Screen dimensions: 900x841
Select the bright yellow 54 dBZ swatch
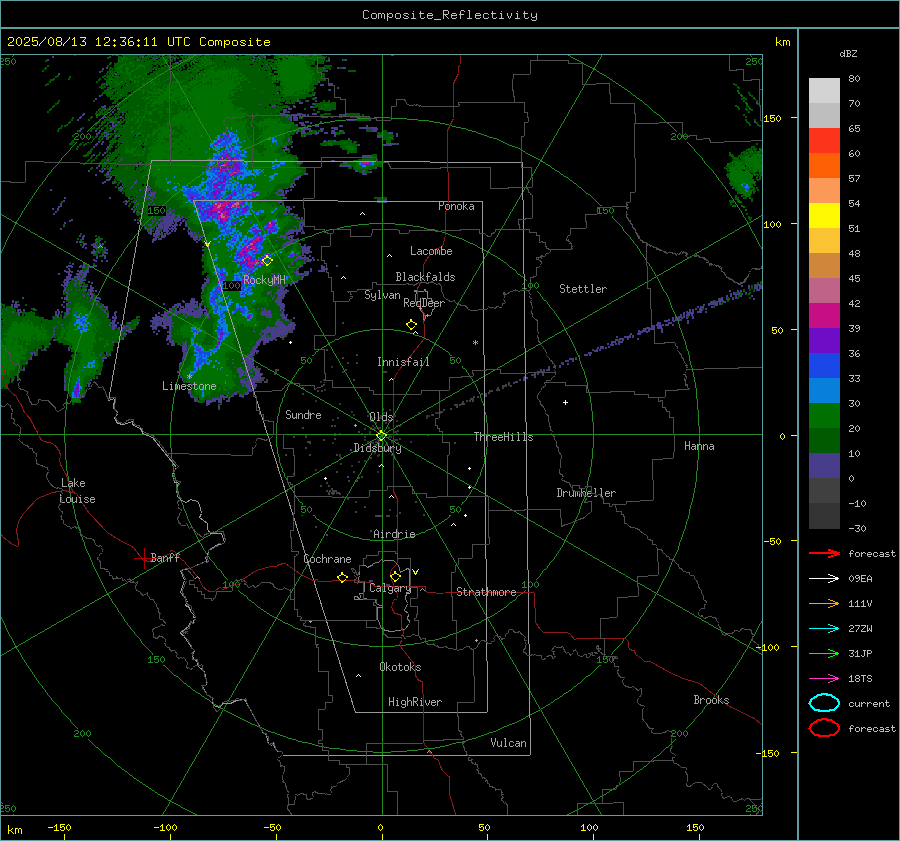pyautogui.click(x=824, y=215)
